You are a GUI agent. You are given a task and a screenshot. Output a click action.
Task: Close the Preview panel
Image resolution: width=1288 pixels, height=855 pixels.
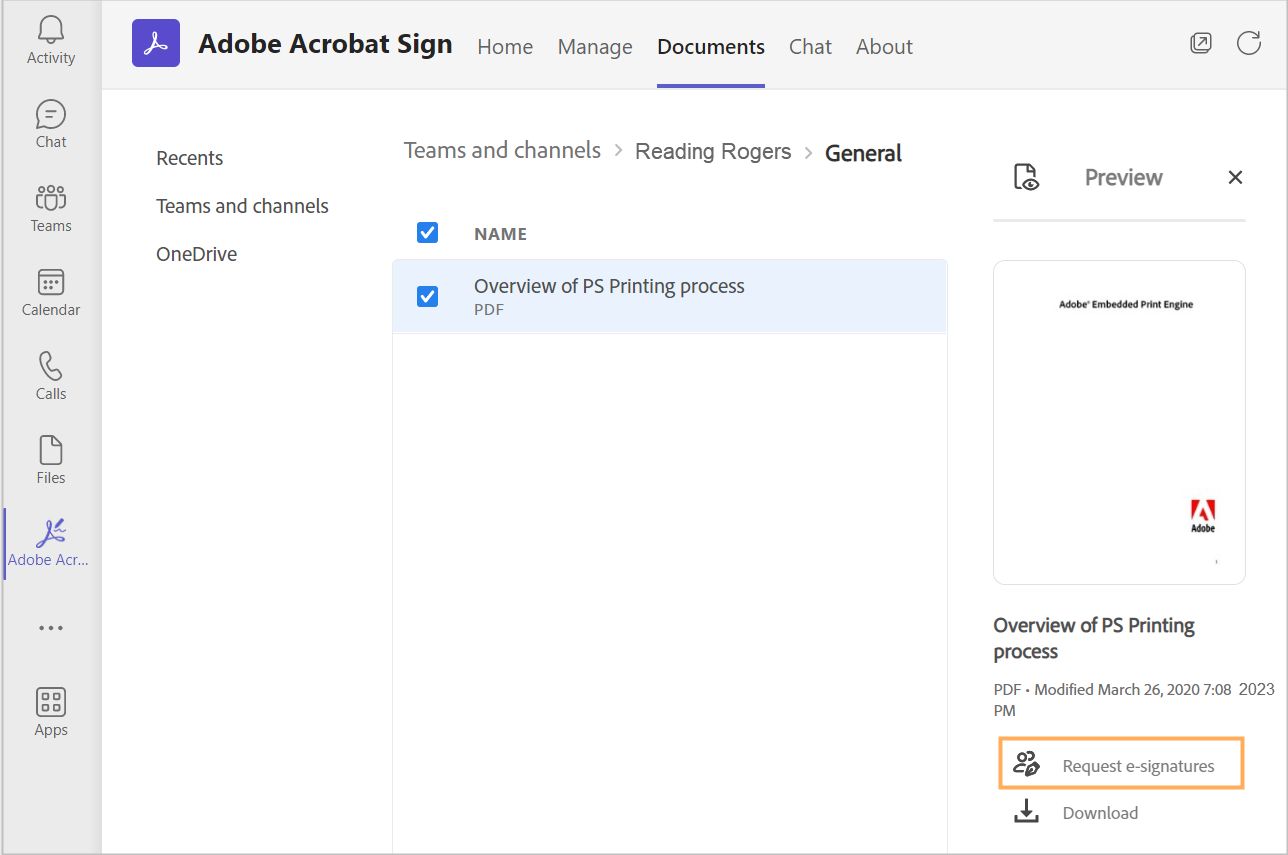point(1235,177)
